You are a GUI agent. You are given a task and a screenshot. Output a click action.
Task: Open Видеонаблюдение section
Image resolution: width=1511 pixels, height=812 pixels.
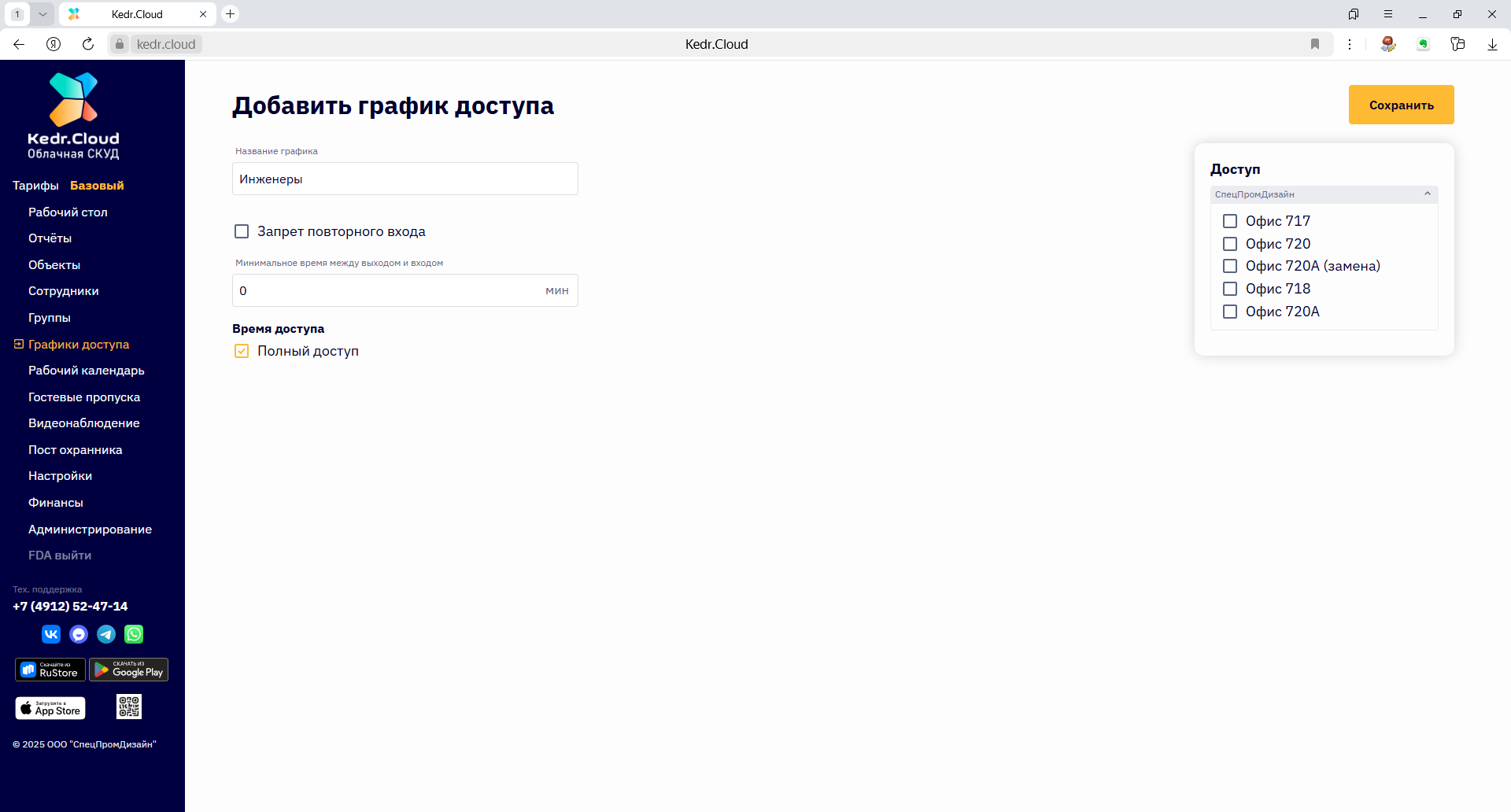point(84,423)
